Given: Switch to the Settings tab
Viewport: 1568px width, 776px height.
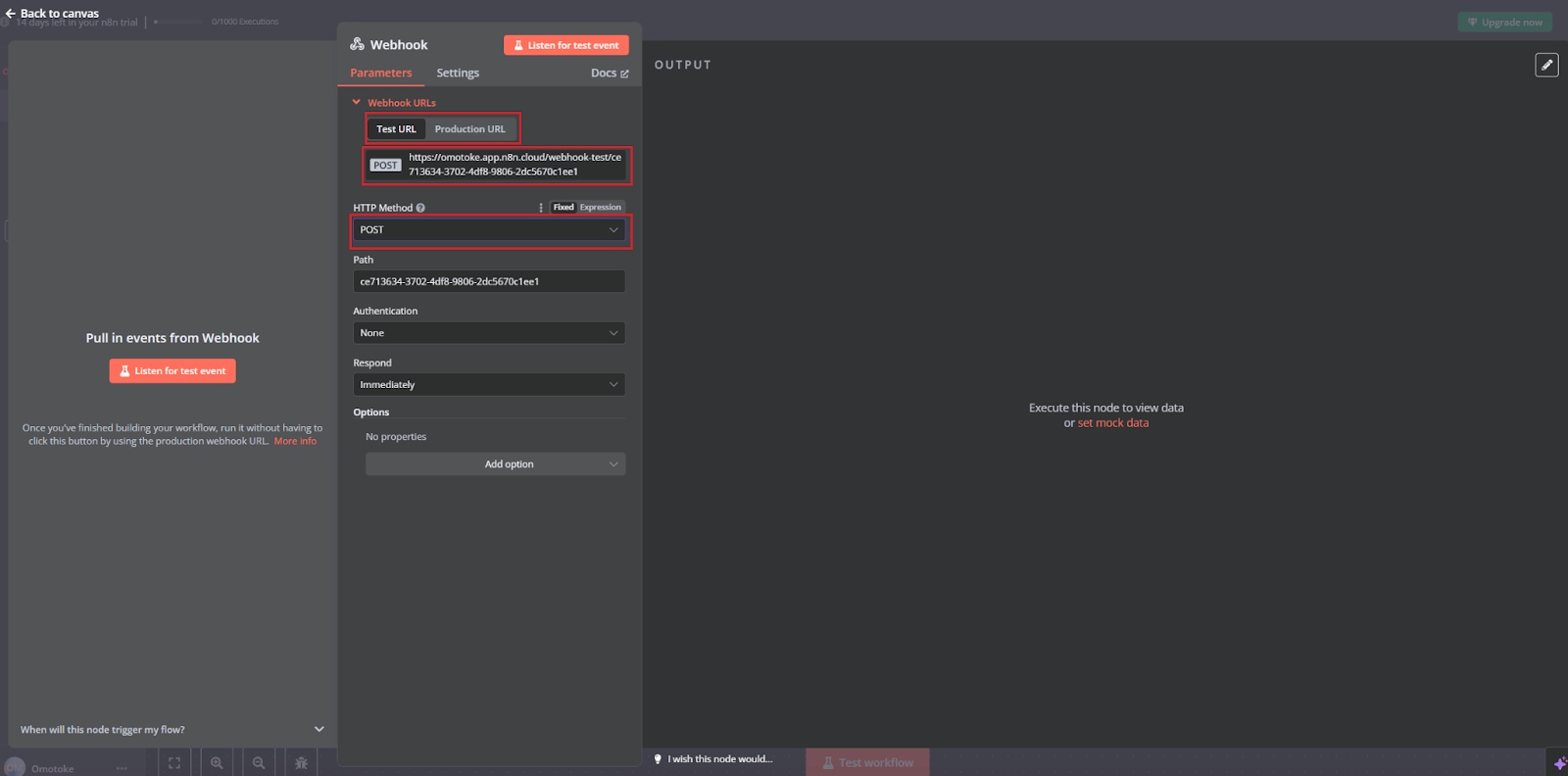Looking at the screenshot, I should [x=458, y=73].
